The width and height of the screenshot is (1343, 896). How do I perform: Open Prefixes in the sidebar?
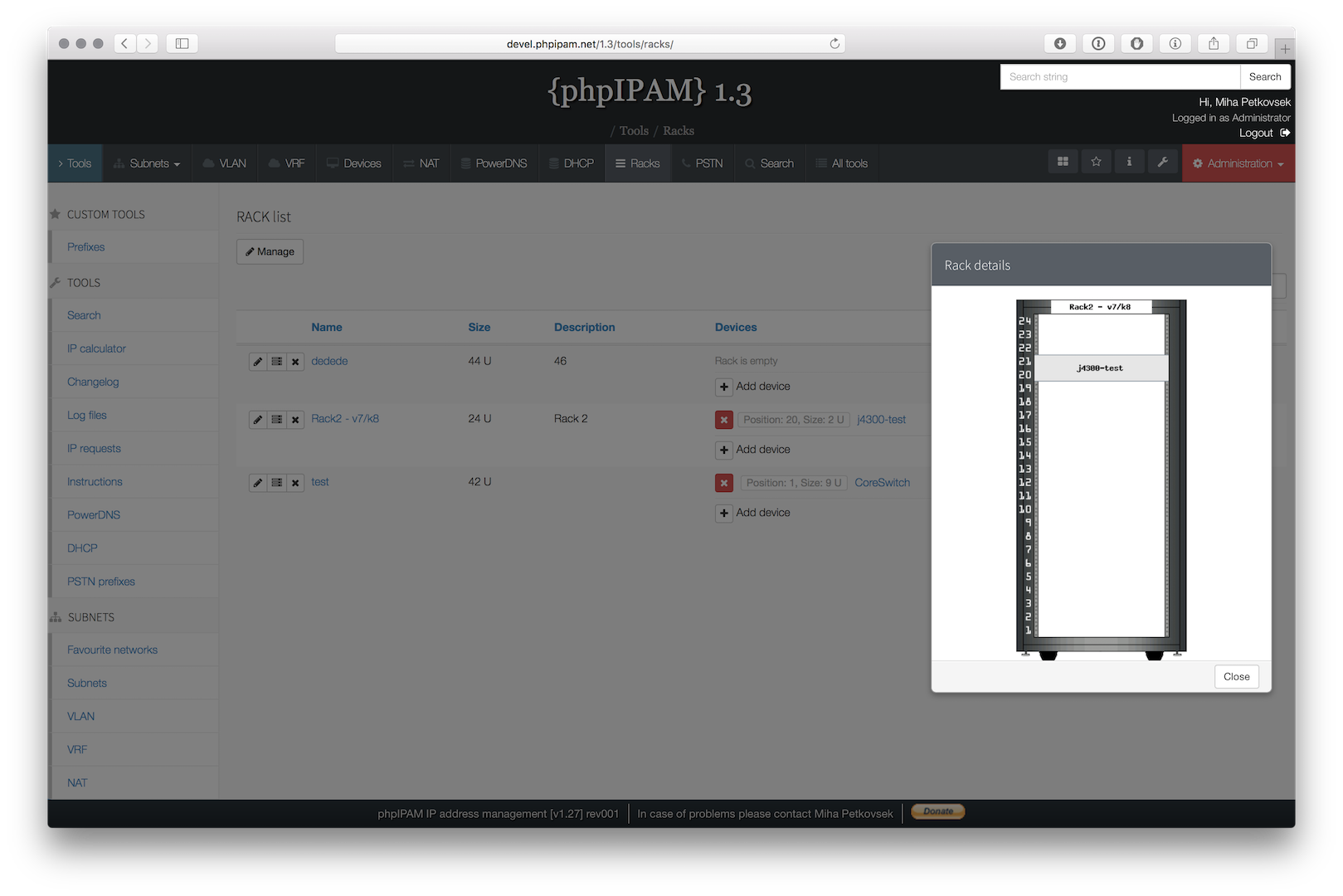pyautogui.click(x=86, y=247)
